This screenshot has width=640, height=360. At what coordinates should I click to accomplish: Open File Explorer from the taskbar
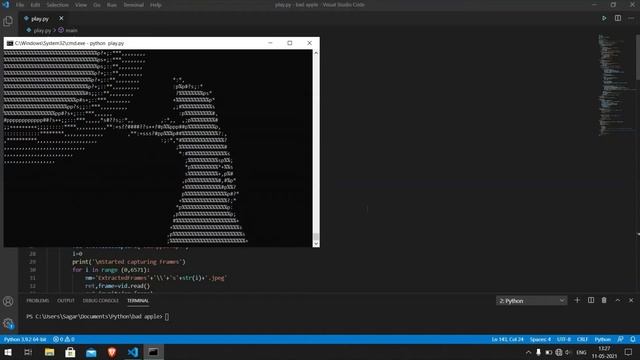click(49, 352)
